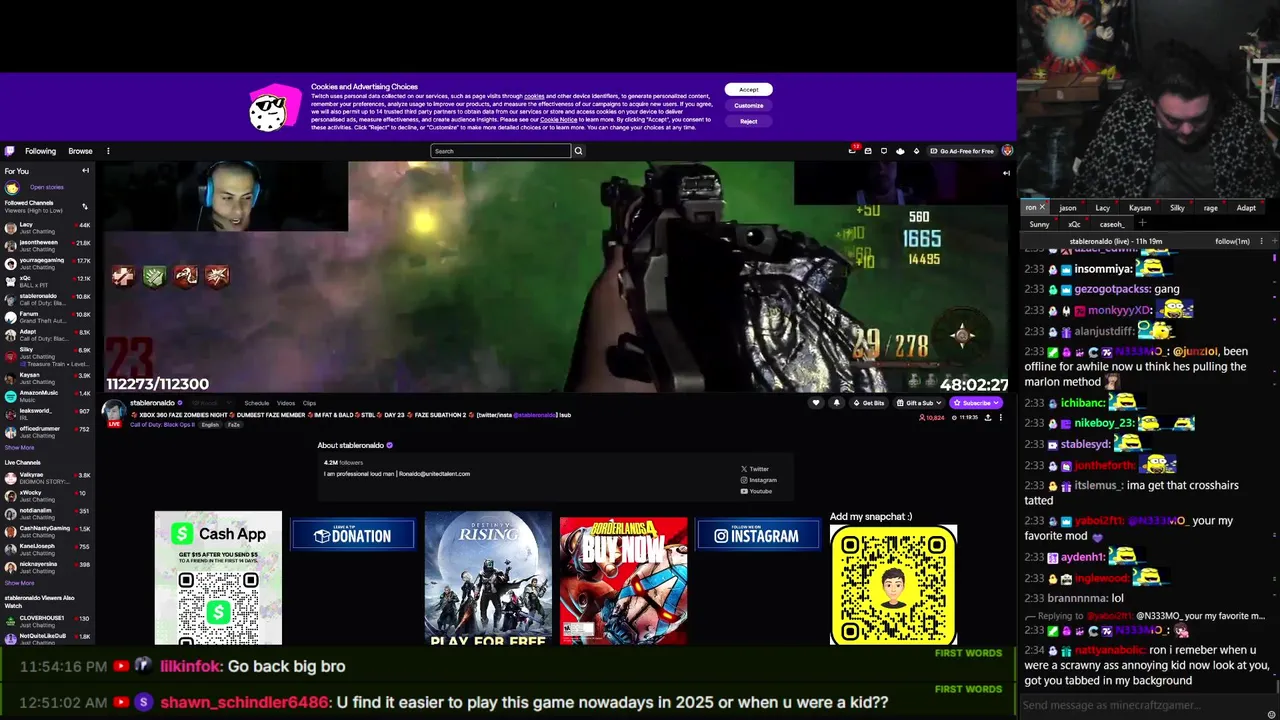Open Twitch notifications with red badge
This screenshot has height=720, width=1280.
click(x=853, y=150)
